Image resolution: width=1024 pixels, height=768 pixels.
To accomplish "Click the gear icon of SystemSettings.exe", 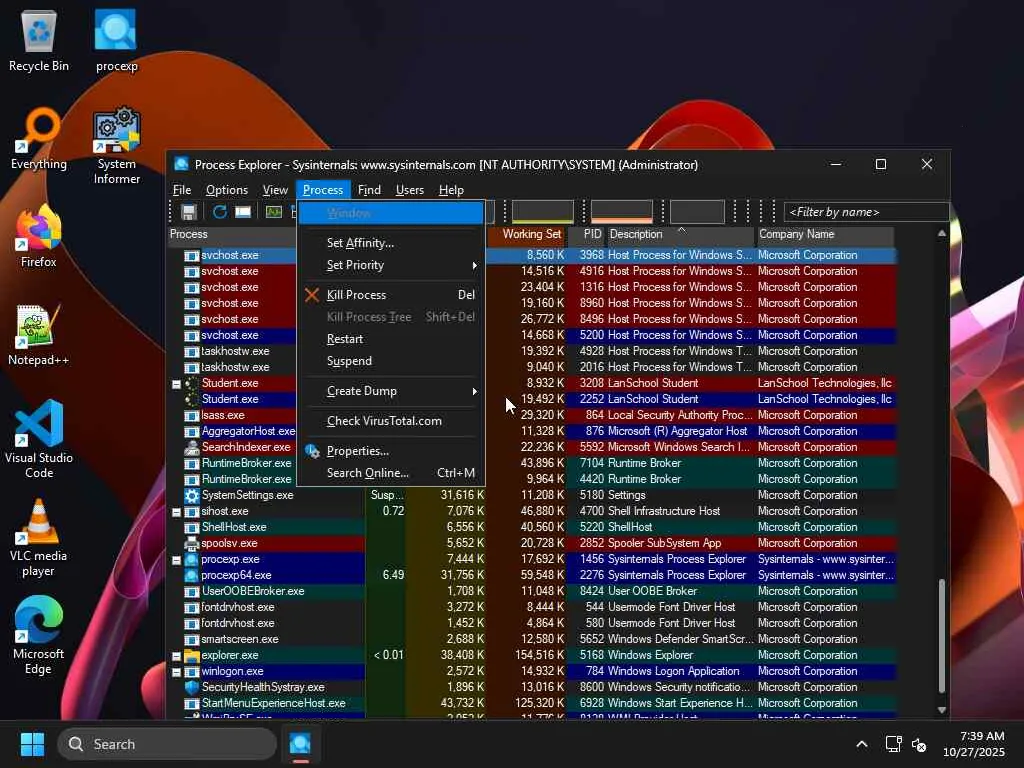I will [x=191, y=495].
